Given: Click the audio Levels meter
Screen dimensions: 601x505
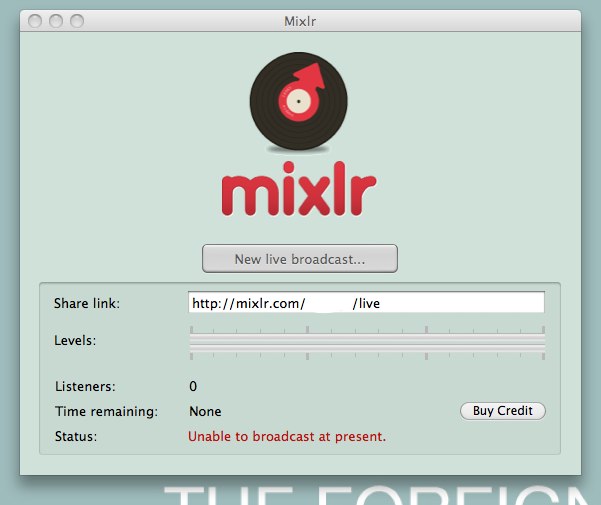Looking at the screenshot, I should pyautogui.click(x=367, y=343).
